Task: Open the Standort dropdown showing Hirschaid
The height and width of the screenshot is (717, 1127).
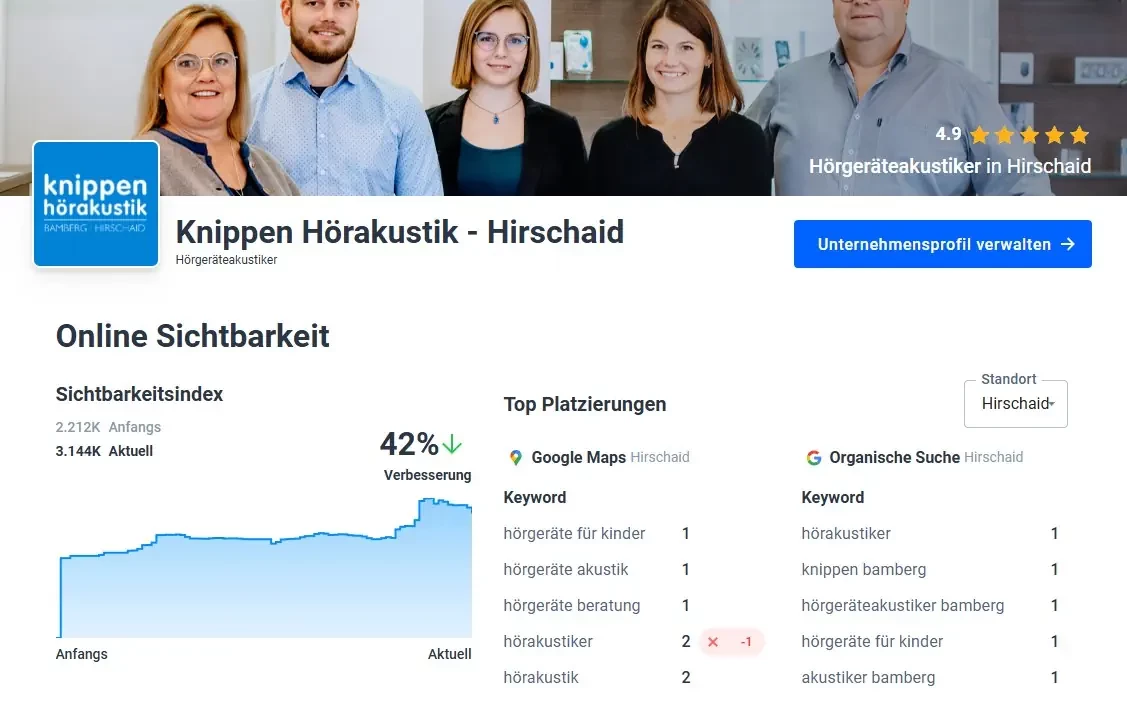Action: click(1016, 404)
